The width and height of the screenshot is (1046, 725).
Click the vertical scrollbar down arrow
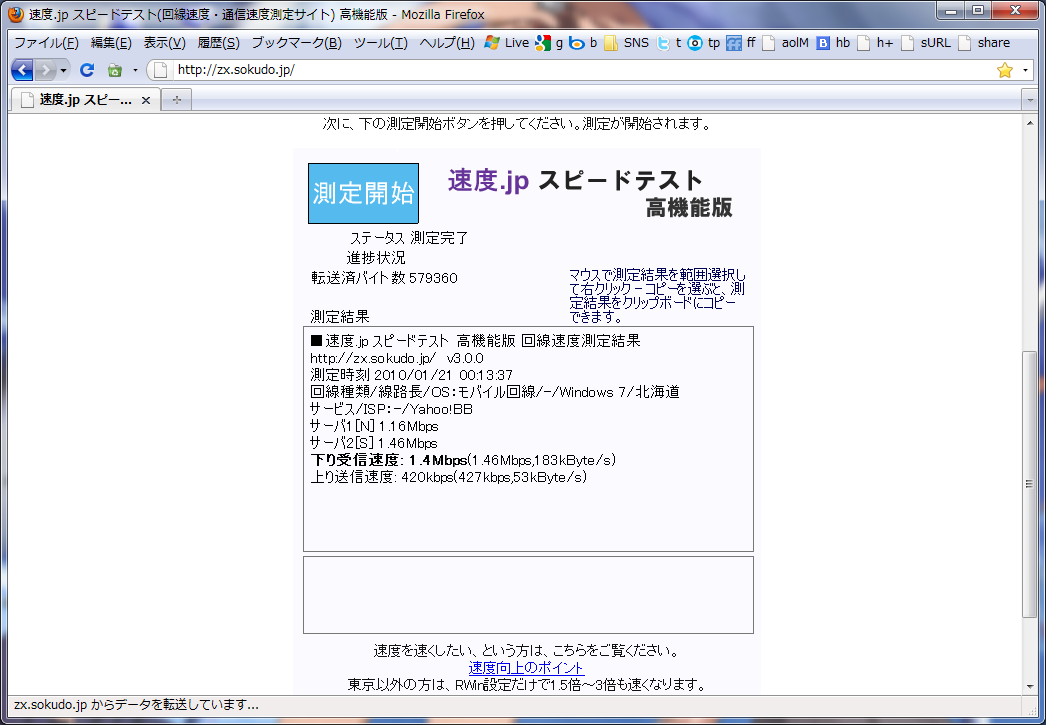pyautogui.click(x=1030, y=686)
